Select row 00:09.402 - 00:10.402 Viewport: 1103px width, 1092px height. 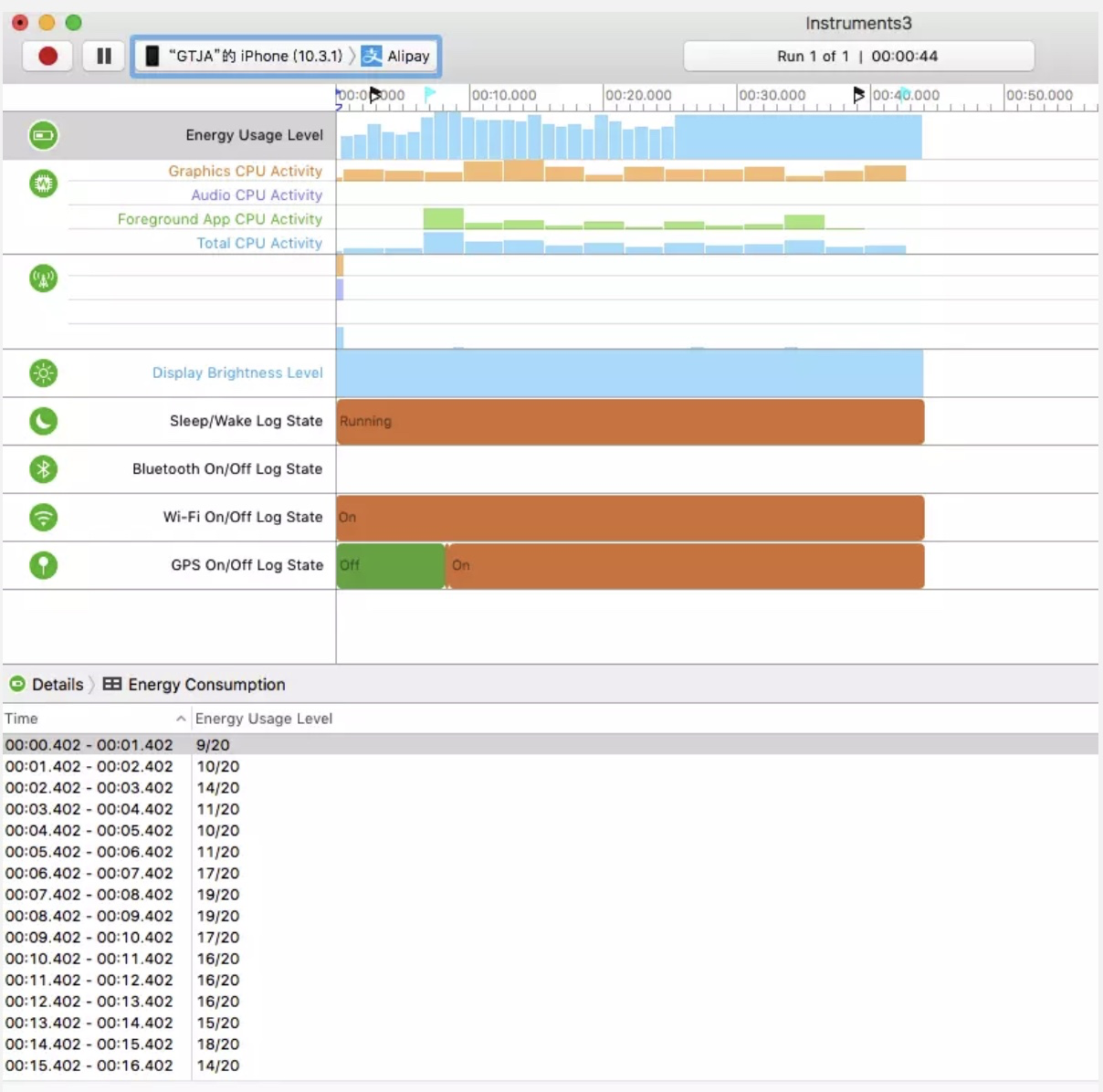pyautogui.click(x=551, y=937)
